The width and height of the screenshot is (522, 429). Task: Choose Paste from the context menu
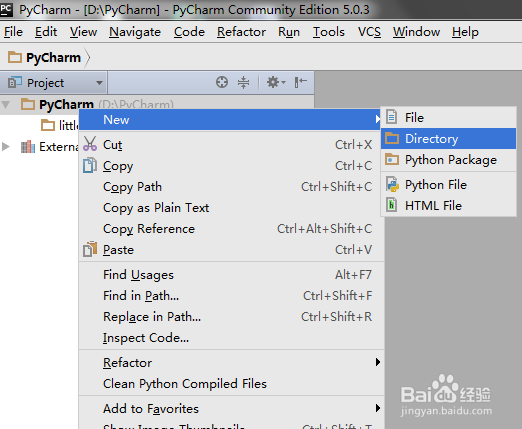click(x=231, y=250)
